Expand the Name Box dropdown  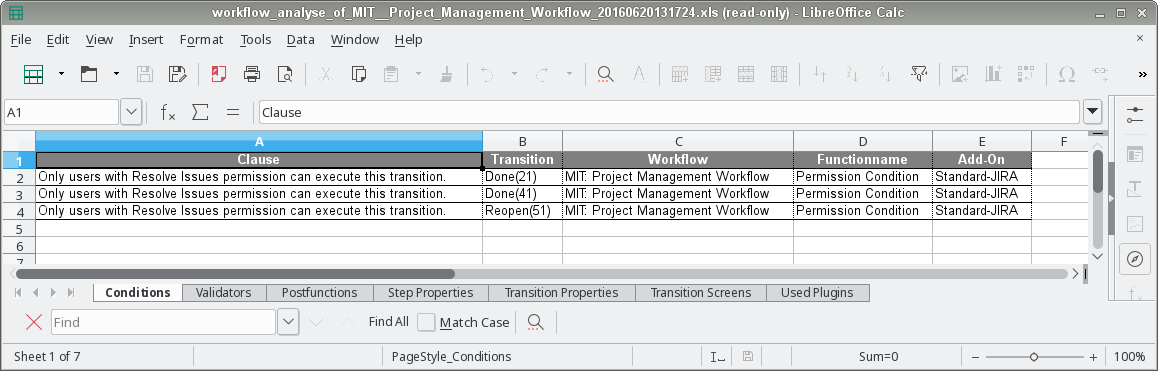(x=131, y=112)
